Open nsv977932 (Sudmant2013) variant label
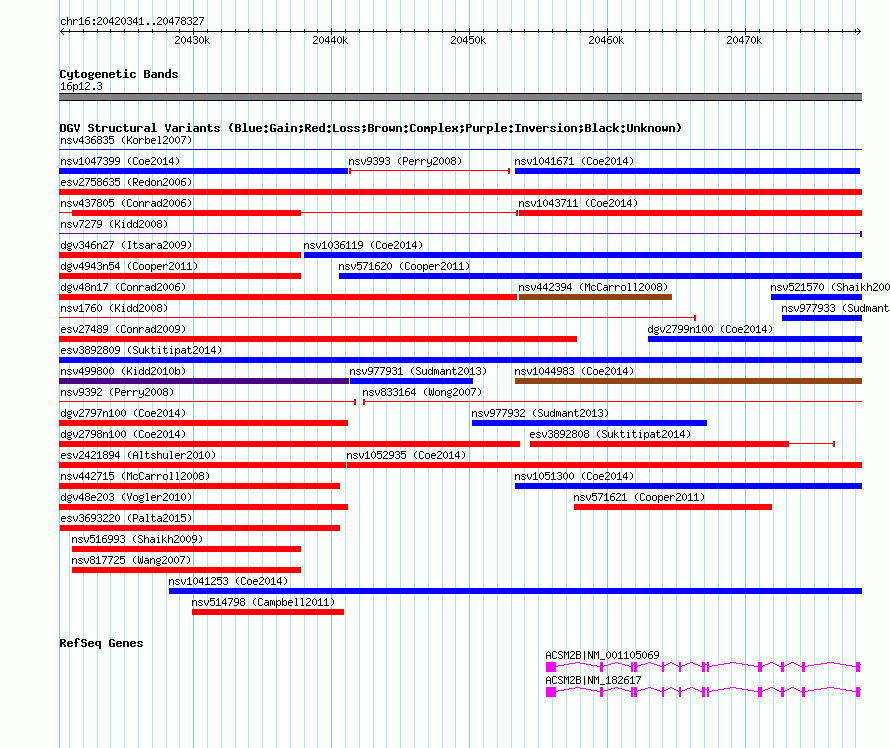Viewport: 890px width, 748px height. [x=540, y=413]
